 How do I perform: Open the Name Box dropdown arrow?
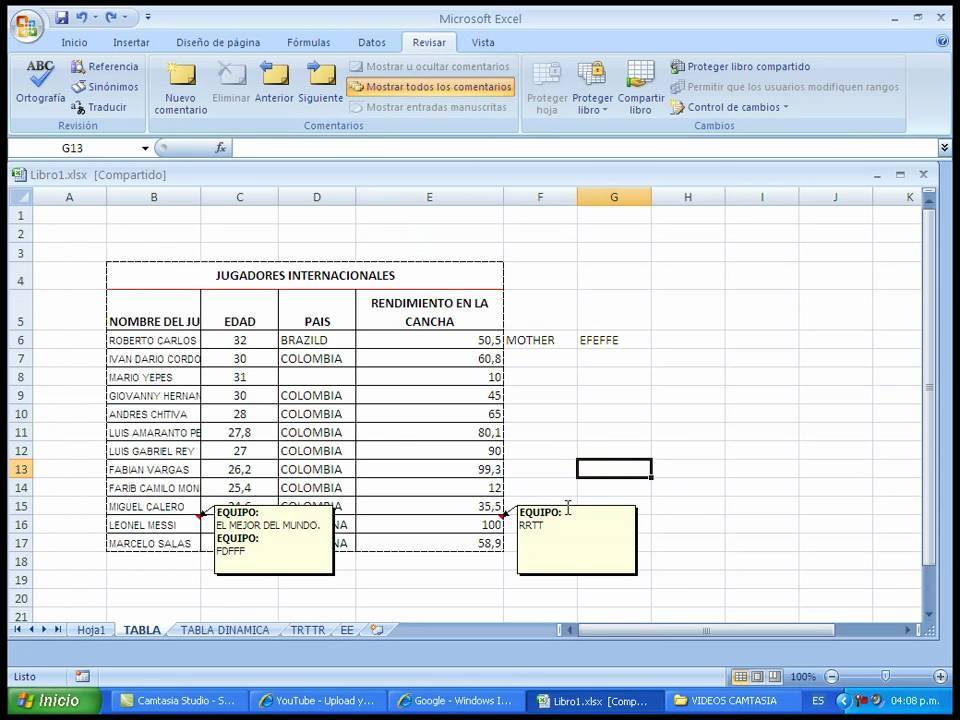point(145,148)
